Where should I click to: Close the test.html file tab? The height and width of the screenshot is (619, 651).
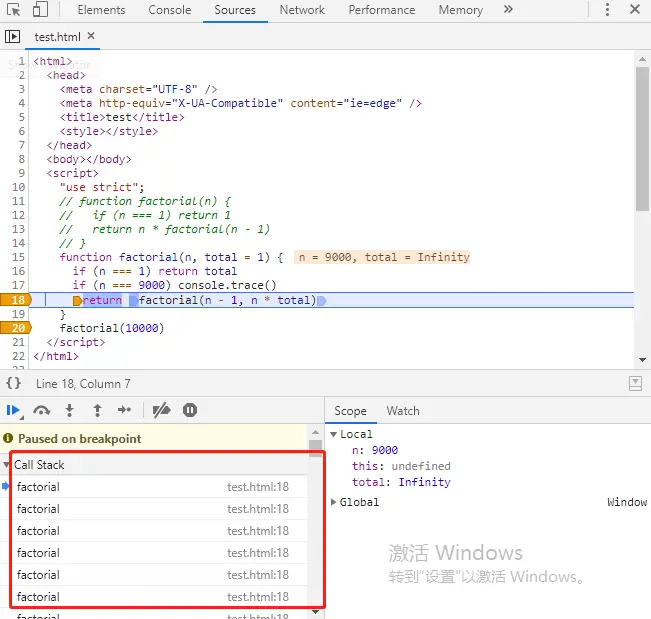click(91, 36)
